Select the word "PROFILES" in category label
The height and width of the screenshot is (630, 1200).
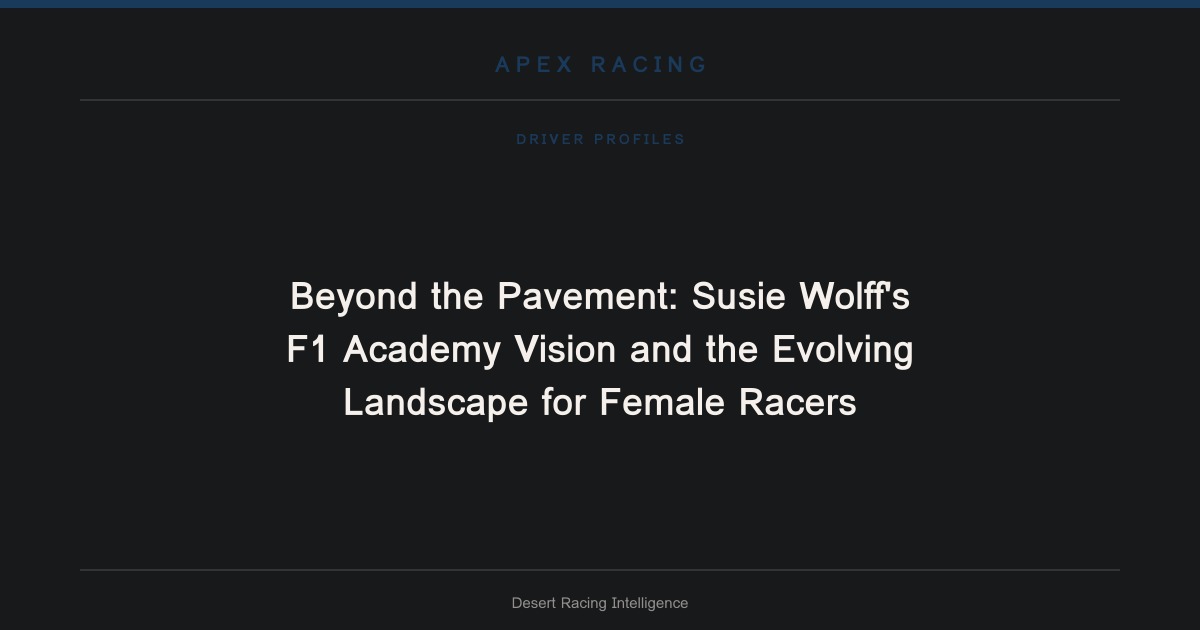(640, 139)
